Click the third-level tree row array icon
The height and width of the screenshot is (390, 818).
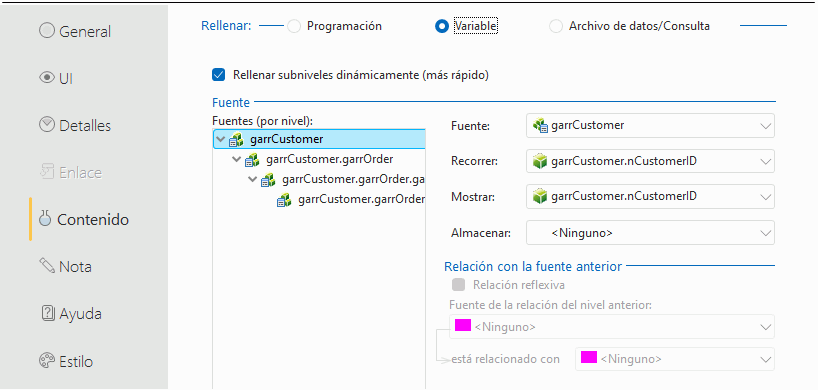(268, 180)
